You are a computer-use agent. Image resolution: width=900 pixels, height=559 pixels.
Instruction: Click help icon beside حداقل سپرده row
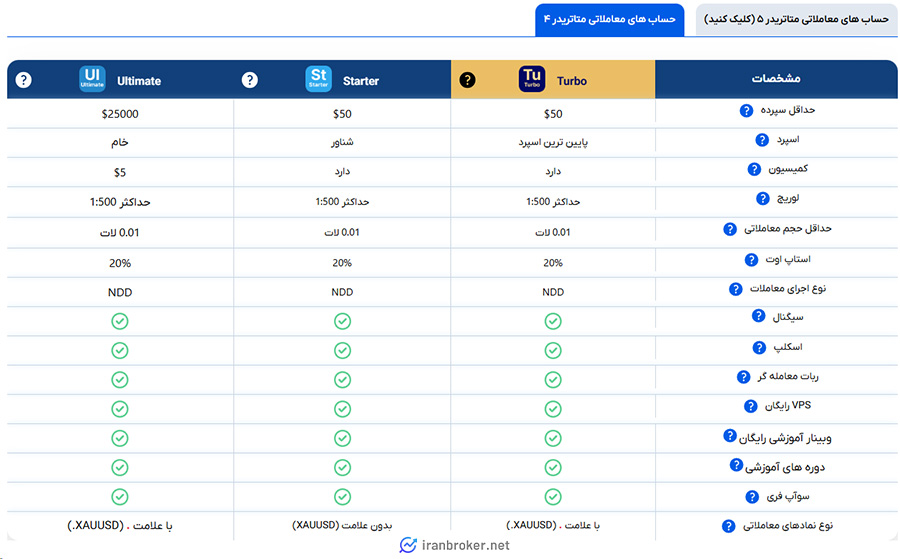pos(746,112)
